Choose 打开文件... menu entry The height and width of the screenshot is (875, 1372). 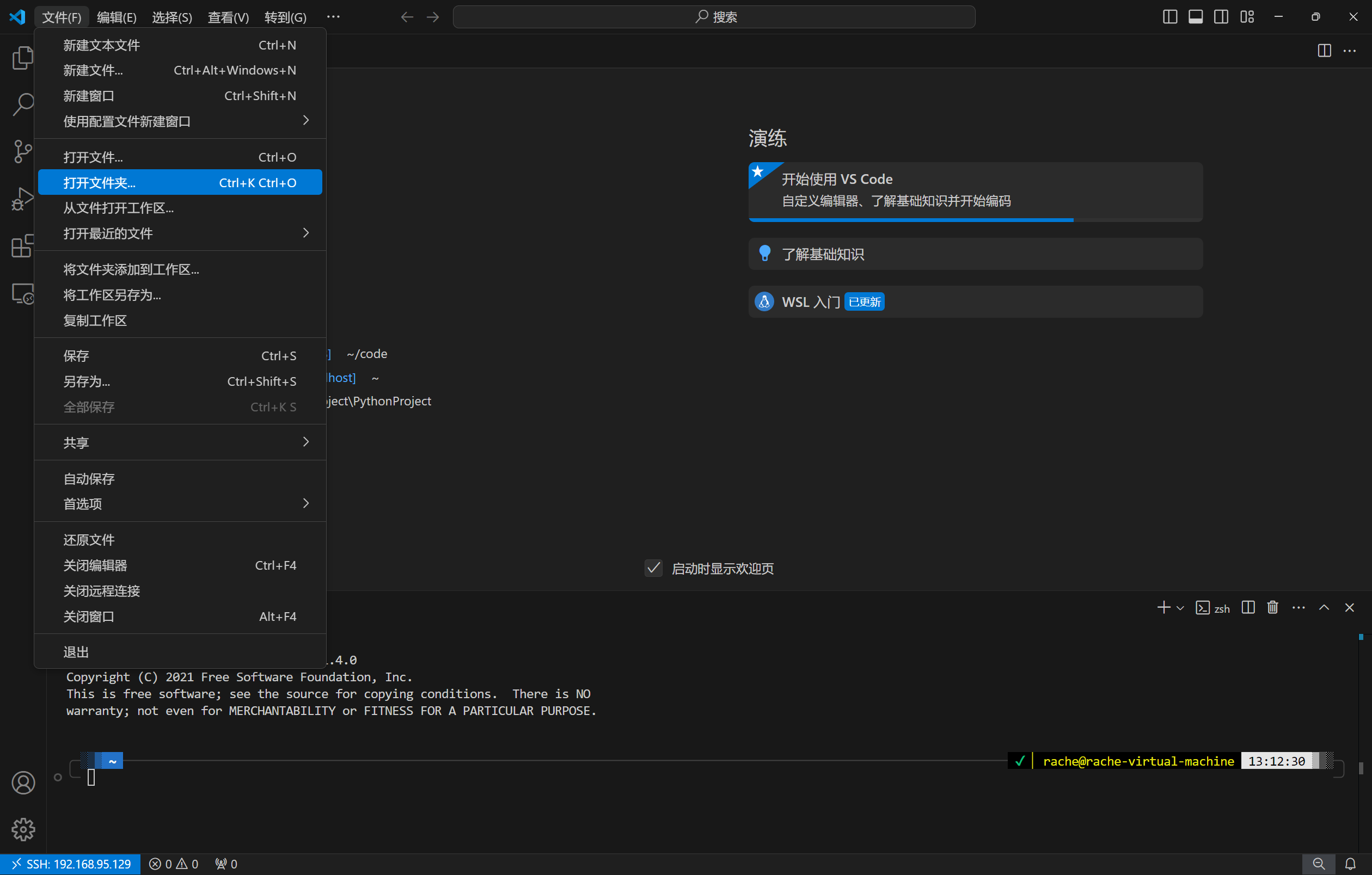[x=180, y=157]
